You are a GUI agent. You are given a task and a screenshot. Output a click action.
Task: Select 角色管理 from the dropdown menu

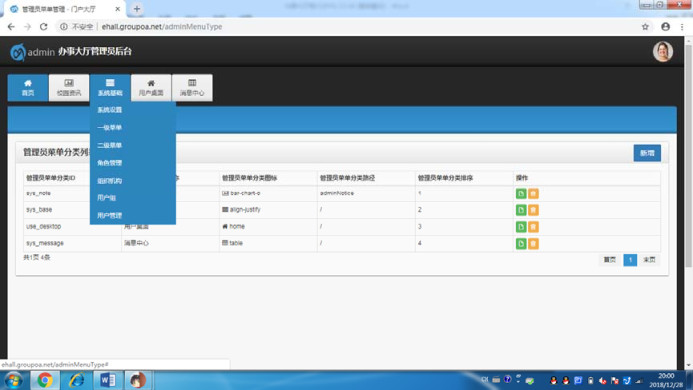[110, 163]
